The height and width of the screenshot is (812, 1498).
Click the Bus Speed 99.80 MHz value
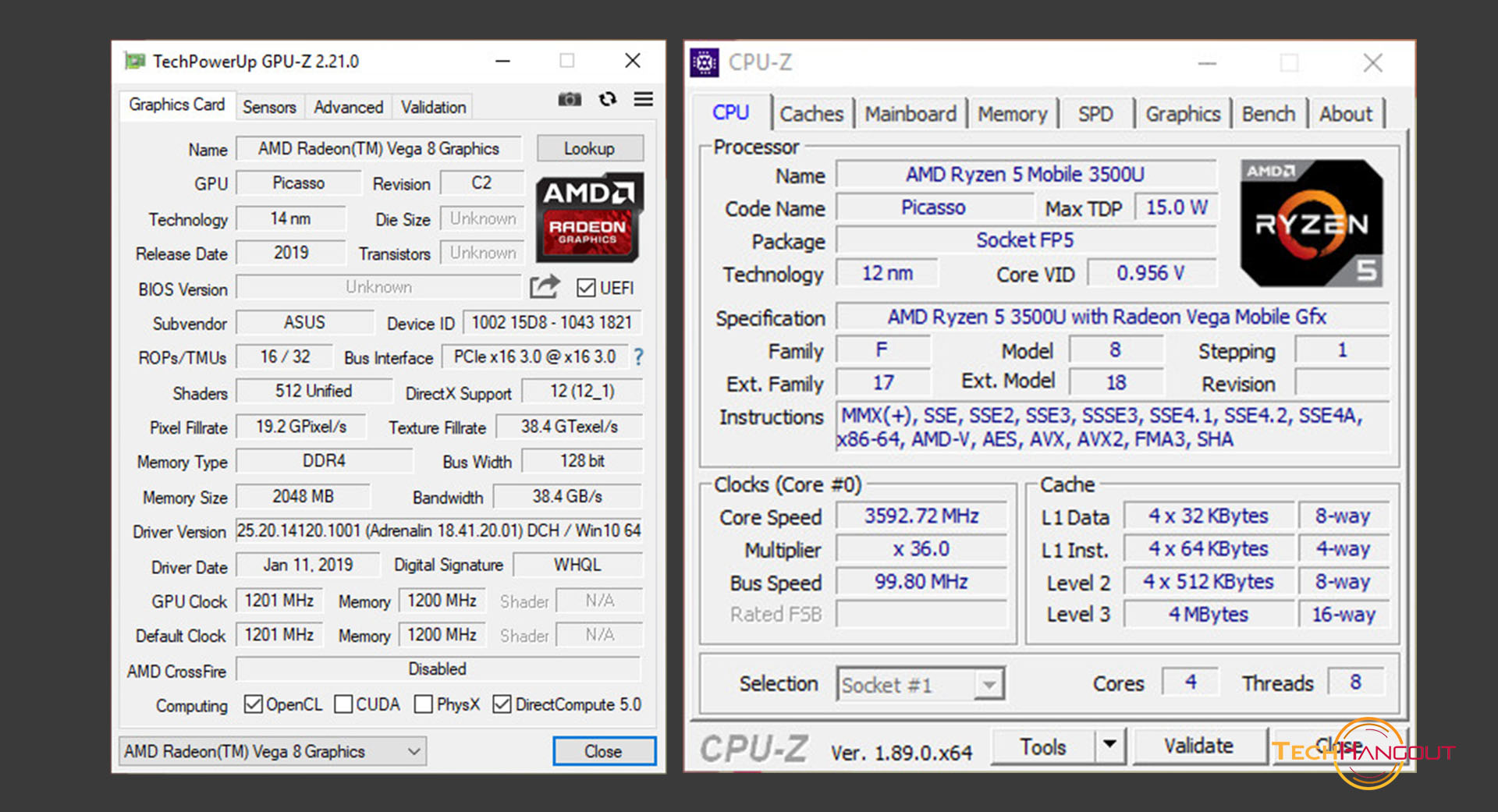coord(921,581)
